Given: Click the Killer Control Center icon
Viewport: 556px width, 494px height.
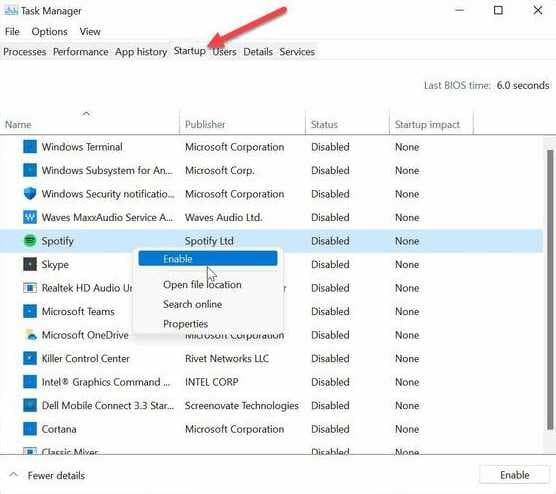Looking at the screenshot, I should [30, 358].
